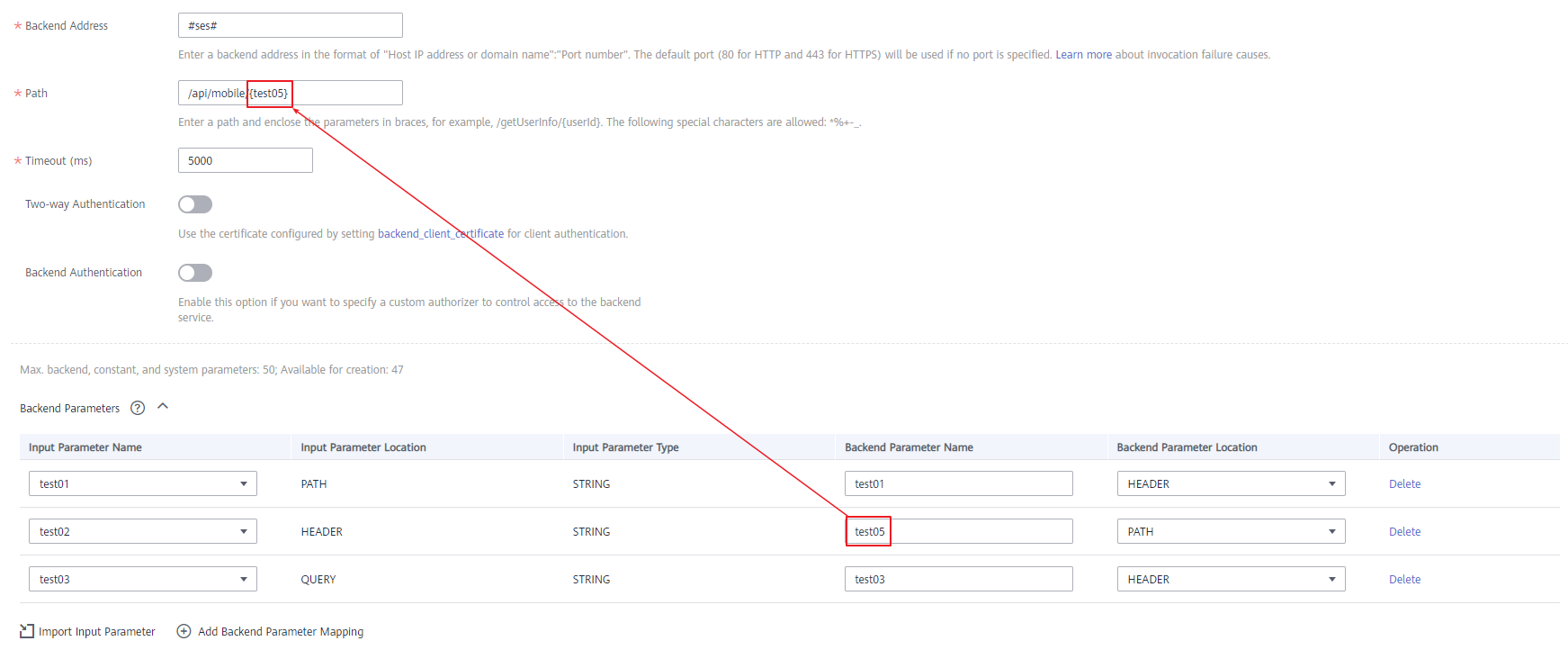Click the Backend Parameters help question-mark icon
The image size is (1568, 650).
(x=138, y=408)
